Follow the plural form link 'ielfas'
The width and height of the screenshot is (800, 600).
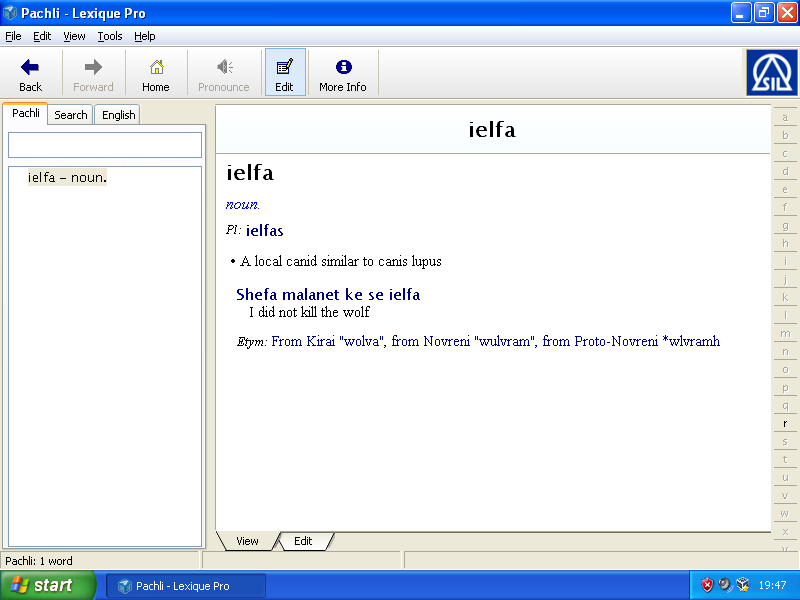pyautogui.click(x=264, y=231)
